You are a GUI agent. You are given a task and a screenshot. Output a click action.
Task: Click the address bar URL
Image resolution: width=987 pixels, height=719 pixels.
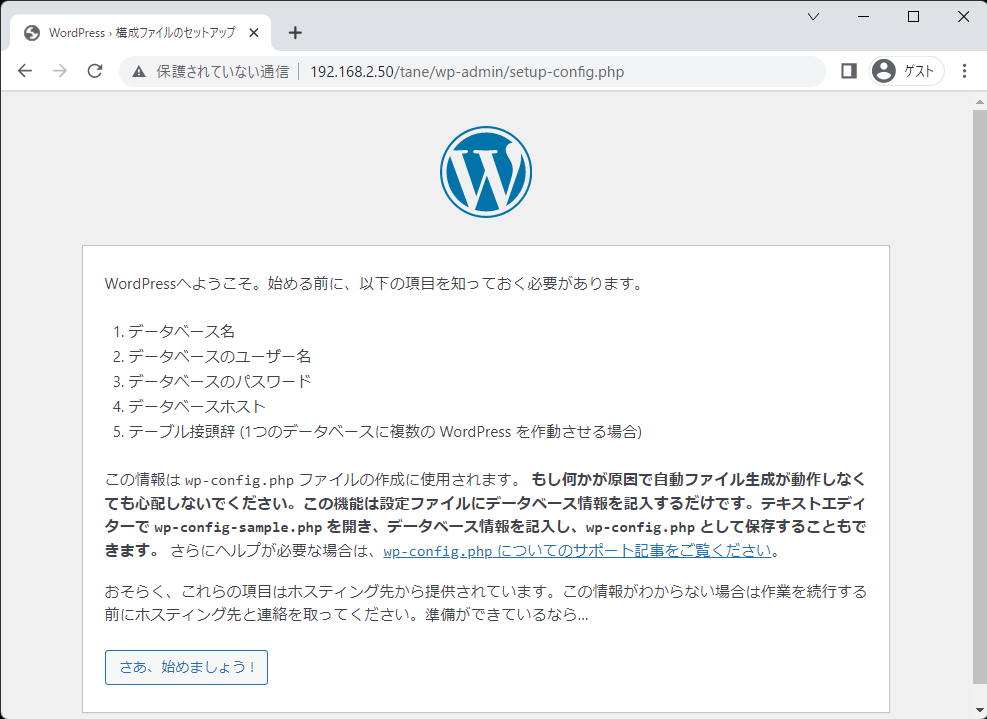pyautogui.click(x=467, y=72)
